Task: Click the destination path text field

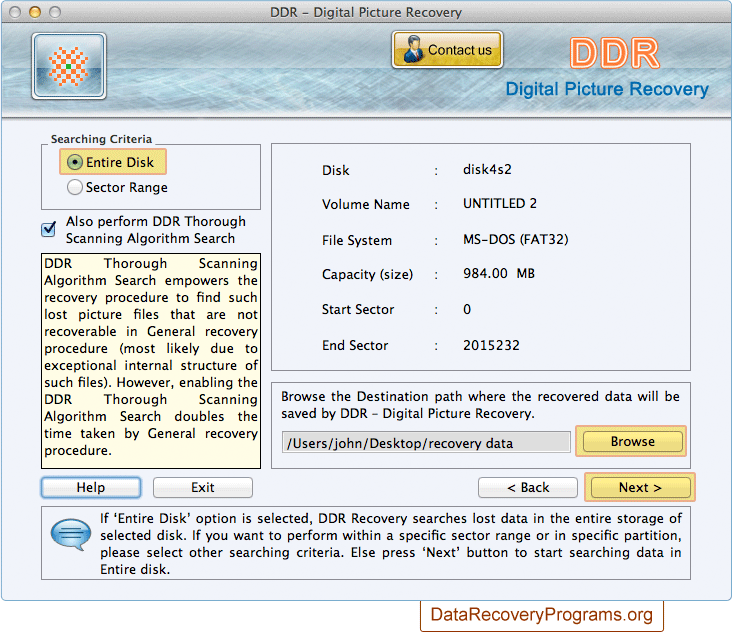Action: 426,442
